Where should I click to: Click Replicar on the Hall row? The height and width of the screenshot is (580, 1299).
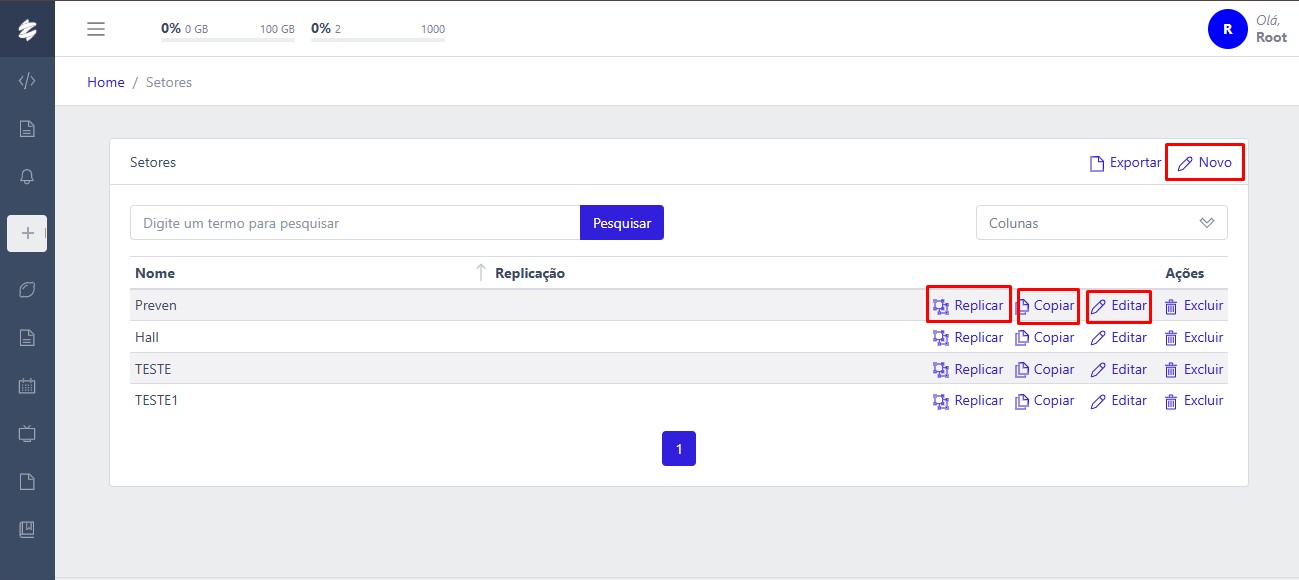pos(968,338)
